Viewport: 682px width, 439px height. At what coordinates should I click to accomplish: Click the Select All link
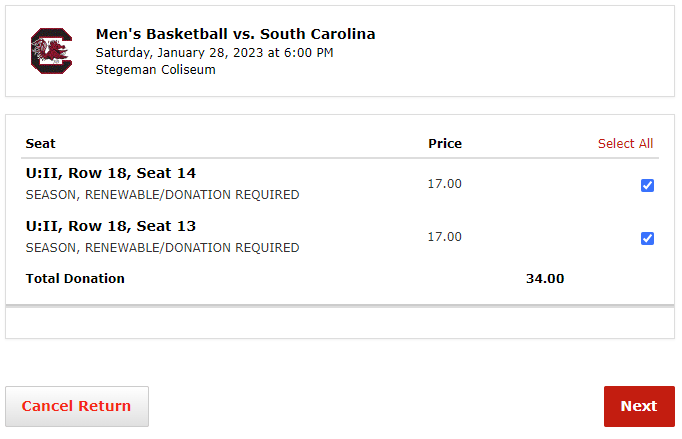(x=625, y=143)
